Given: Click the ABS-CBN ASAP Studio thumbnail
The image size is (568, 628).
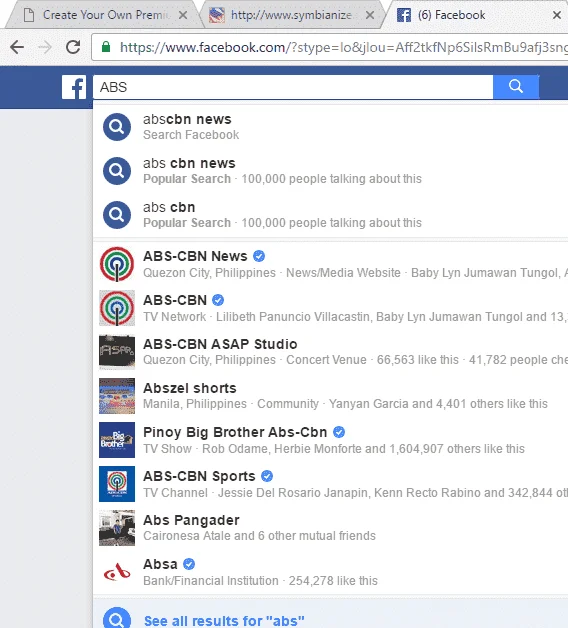Looking at the screenshot, I should click(117, 352).
